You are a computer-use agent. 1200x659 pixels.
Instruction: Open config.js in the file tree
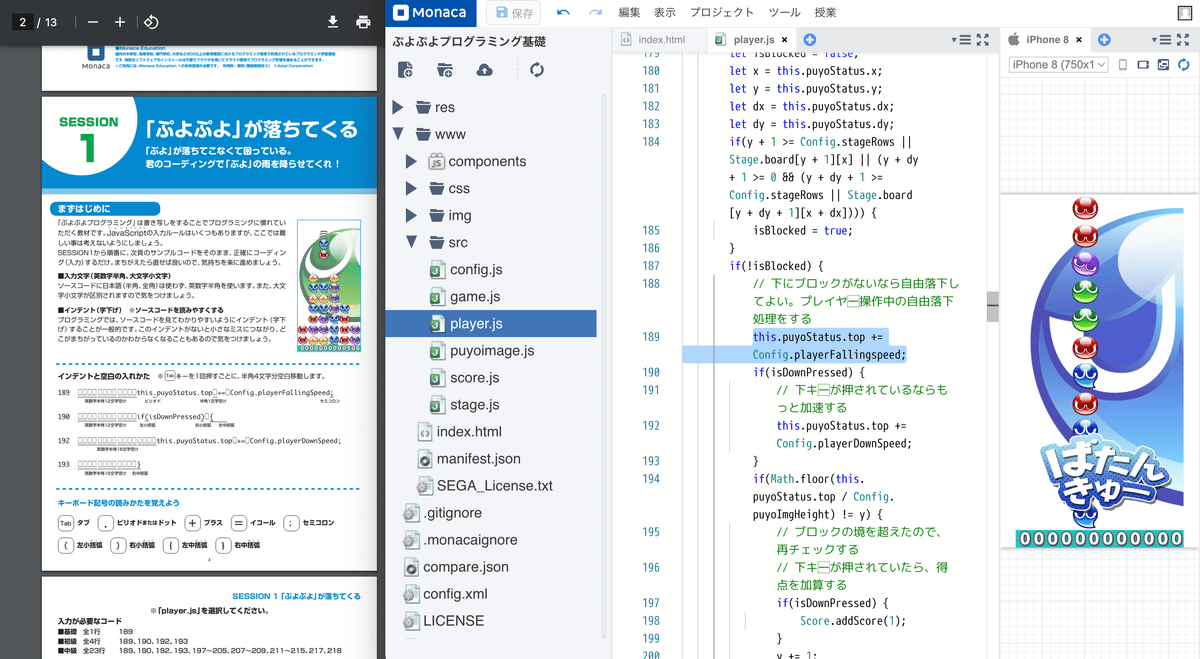click(x=476, y=270)
